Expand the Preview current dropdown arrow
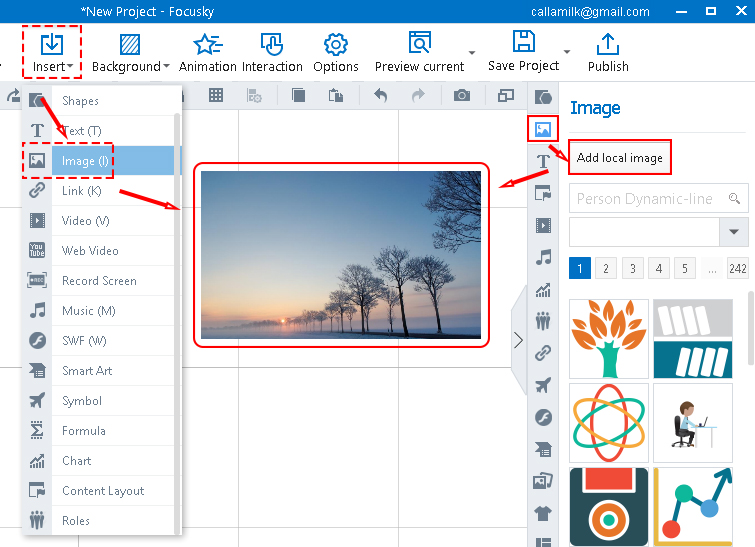 coord(472,52)
